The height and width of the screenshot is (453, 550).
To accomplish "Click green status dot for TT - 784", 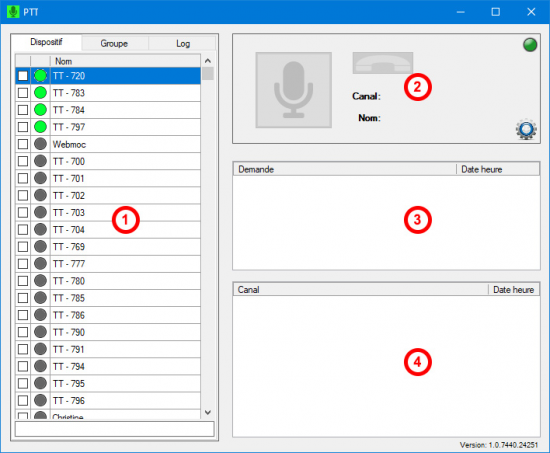I will coord(40,110).
